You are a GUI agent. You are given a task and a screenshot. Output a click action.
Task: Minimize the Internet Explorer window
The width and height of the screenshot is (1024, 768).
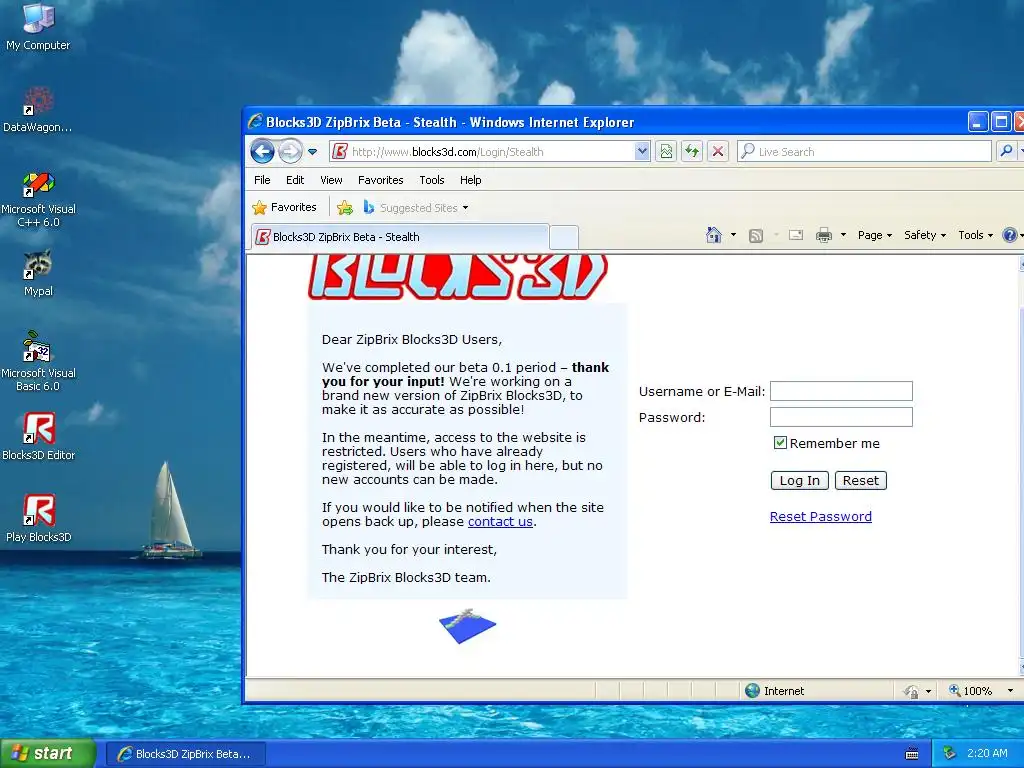978,122
